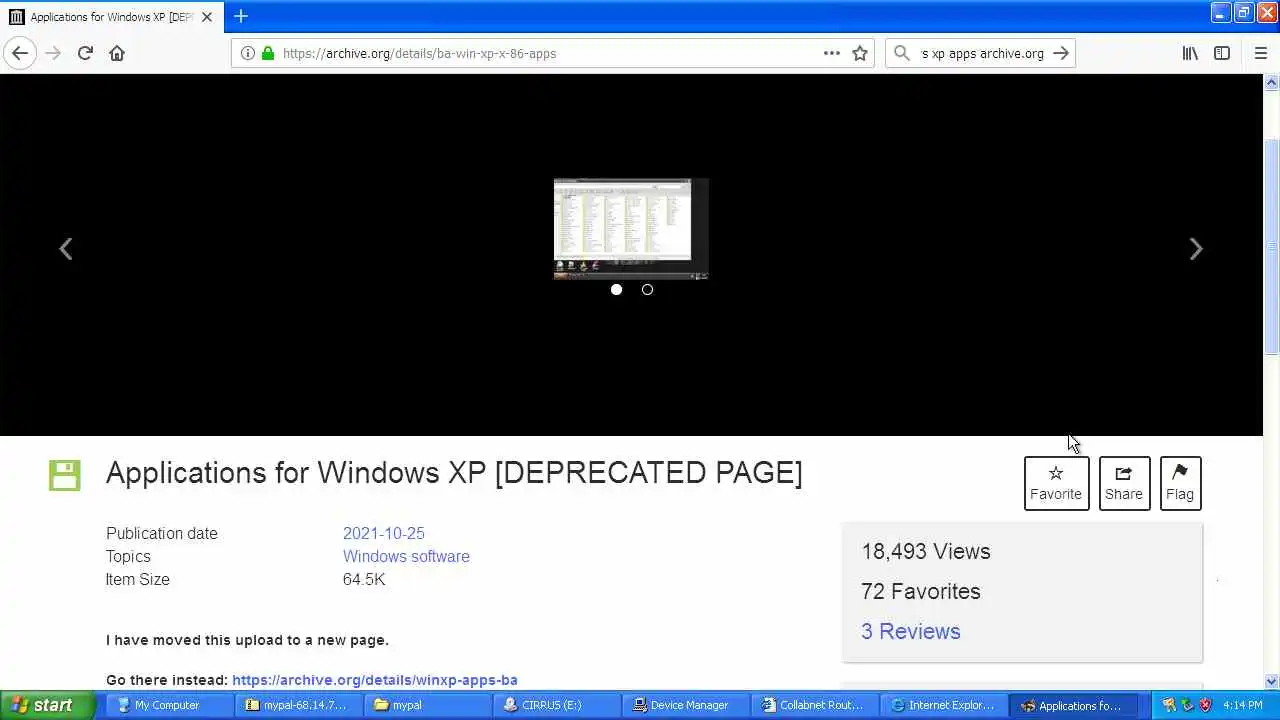1280x720 pixels.
Task: Close the Applications for Windows XP tab
Action: pos(207,17)
